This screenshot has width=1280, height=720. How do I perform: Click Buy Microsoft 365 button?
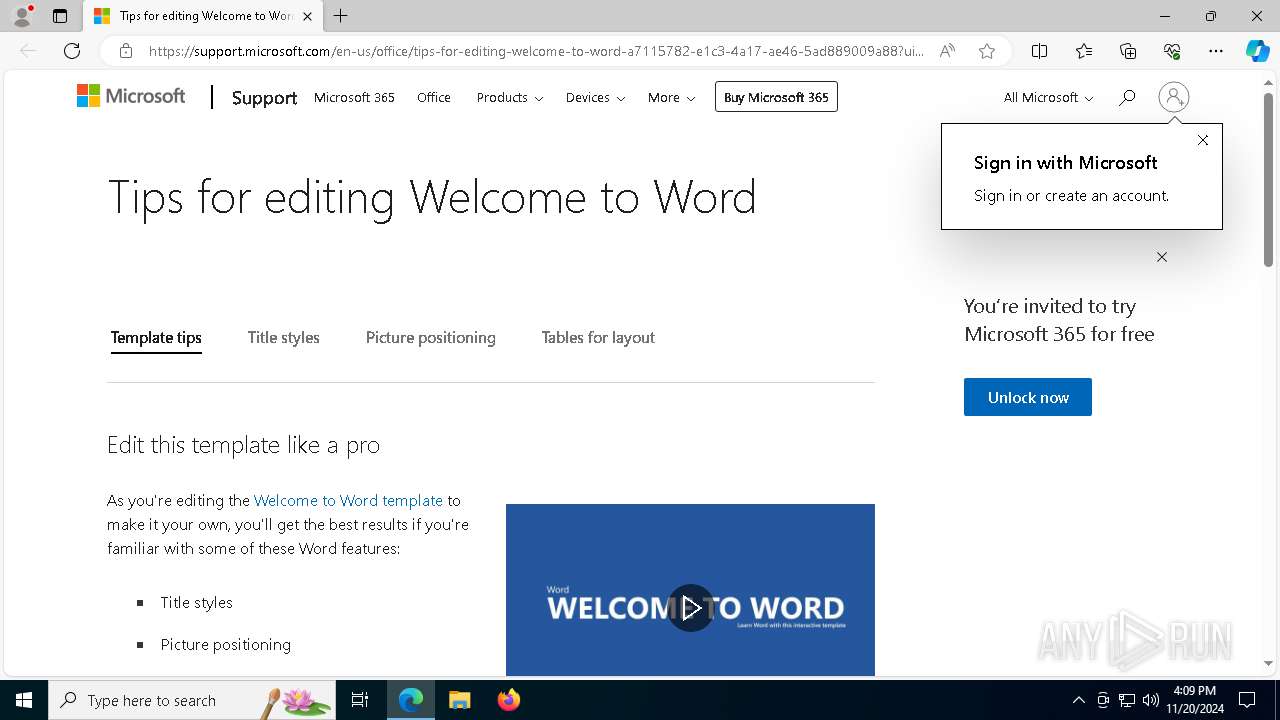[x=776, y=97]
